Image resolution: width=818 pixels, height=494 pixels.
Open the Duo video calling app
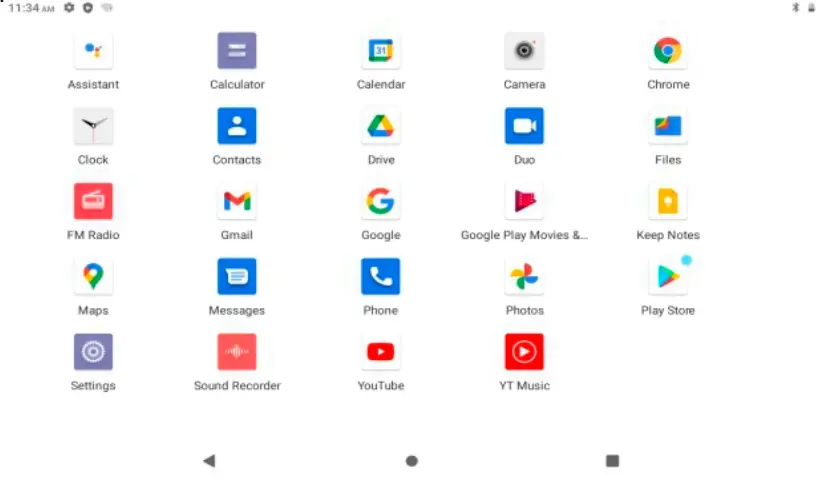tap(524, 126)
